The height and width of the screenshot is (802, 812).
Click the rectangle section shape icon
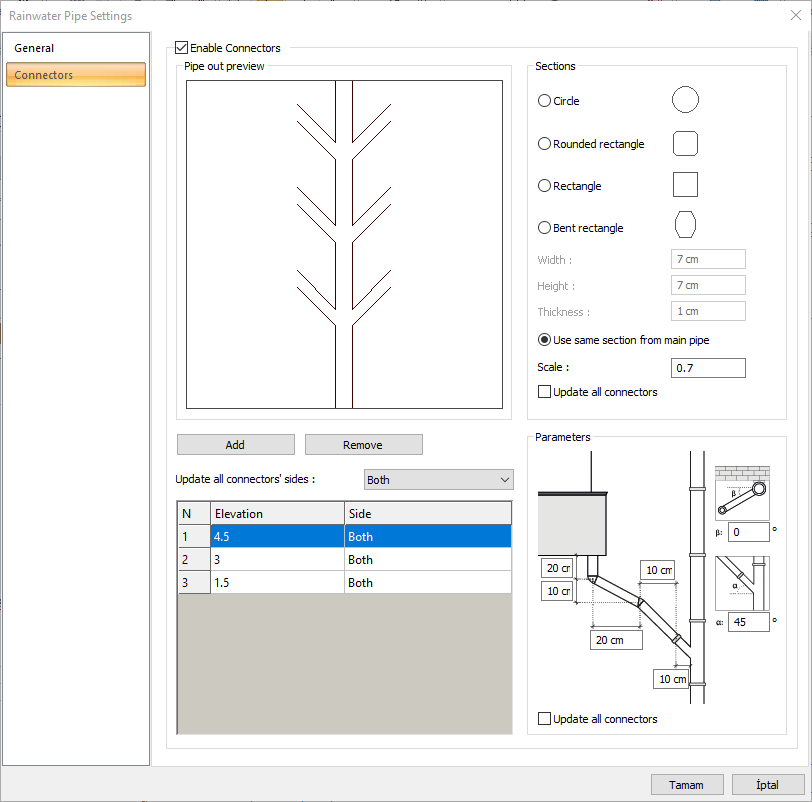[x=685, y=185]
